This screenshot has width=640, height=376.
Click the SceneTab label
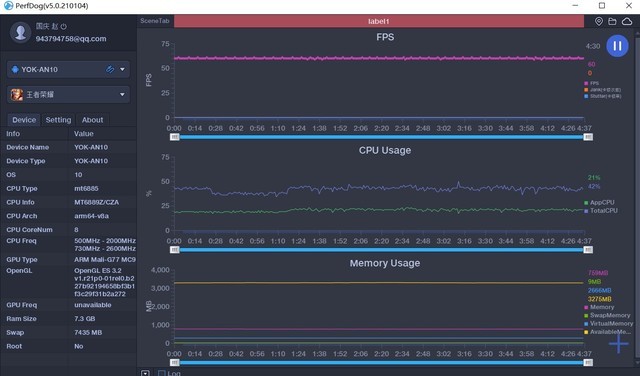point(155,21)
